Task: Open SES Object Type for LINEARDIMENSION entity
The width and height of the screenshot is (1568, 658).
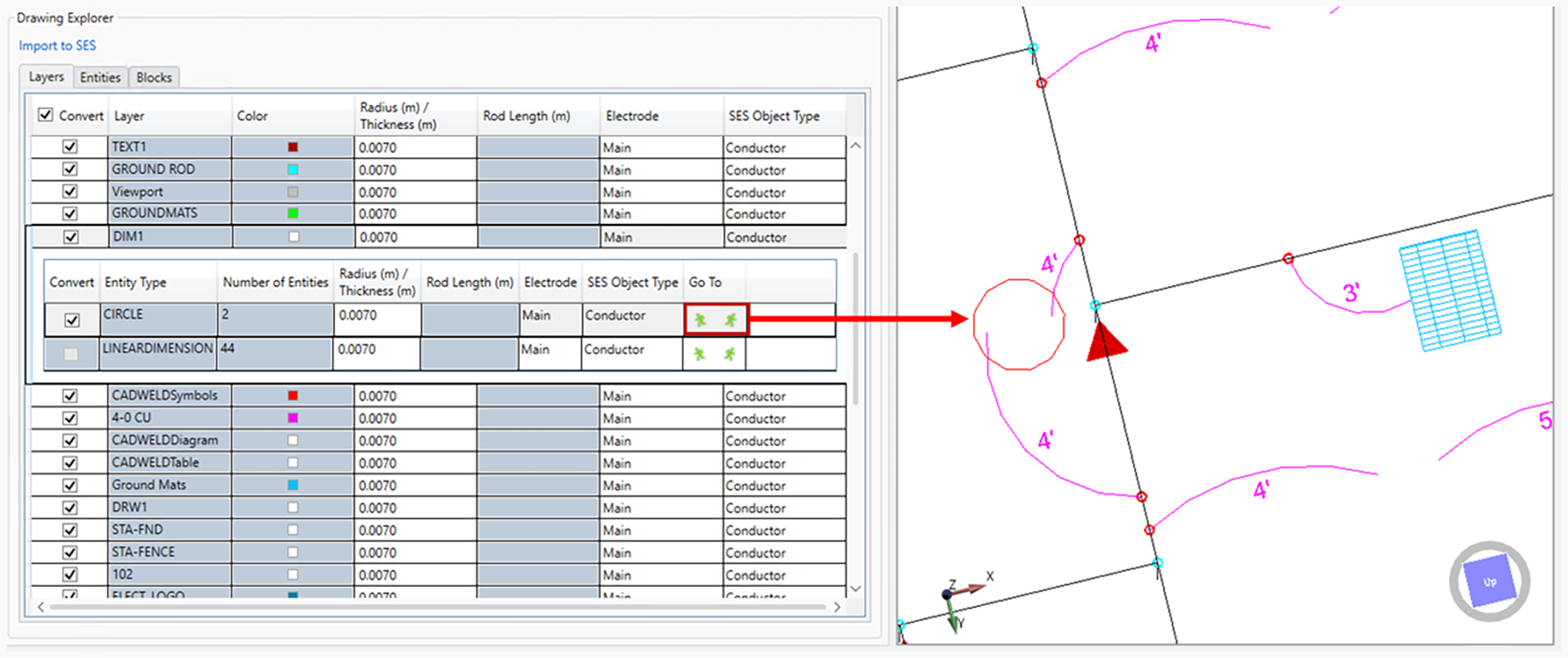Action: (x=631, y=354)
